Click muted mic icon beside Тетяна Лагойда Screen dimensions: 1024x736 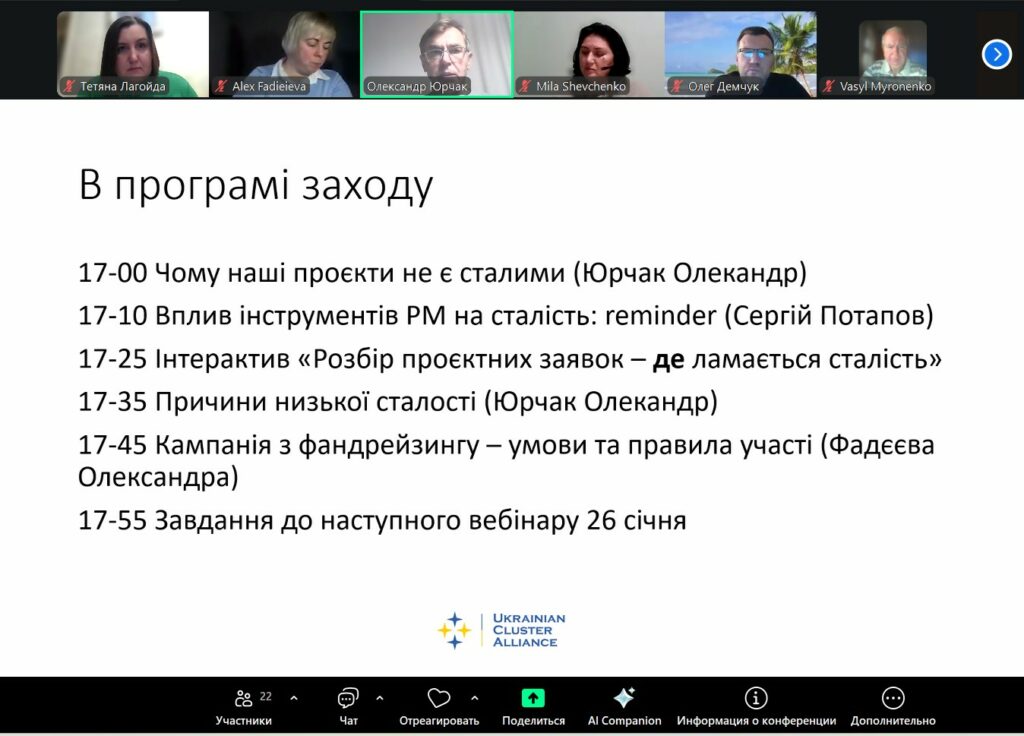[x=69, y=86]
